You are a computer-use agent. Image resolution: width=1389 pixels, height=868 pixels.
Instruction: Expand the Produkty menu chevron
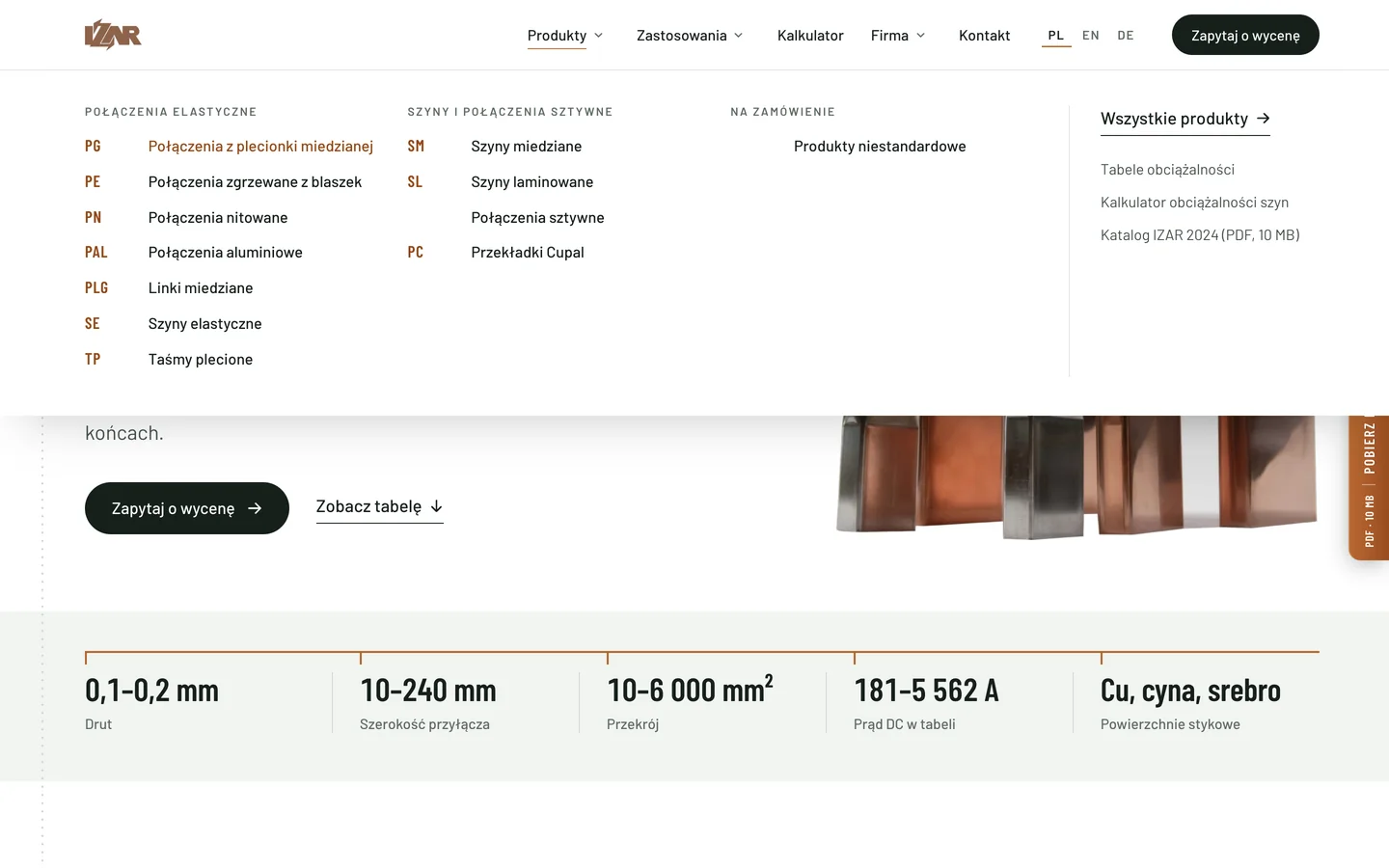point(598,36)
